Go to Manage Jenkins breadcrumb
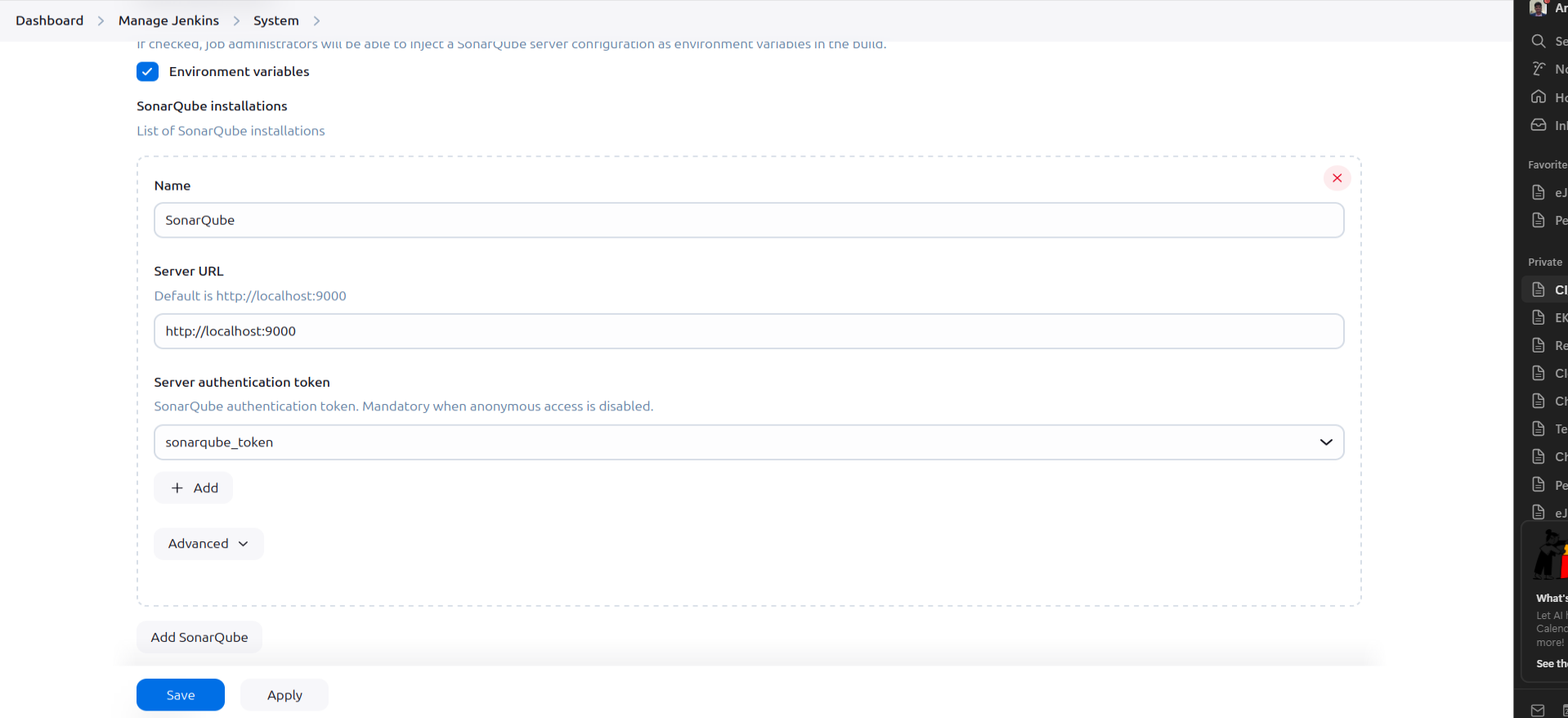Viewport: 1568px width, 718px height. (168, 20)
